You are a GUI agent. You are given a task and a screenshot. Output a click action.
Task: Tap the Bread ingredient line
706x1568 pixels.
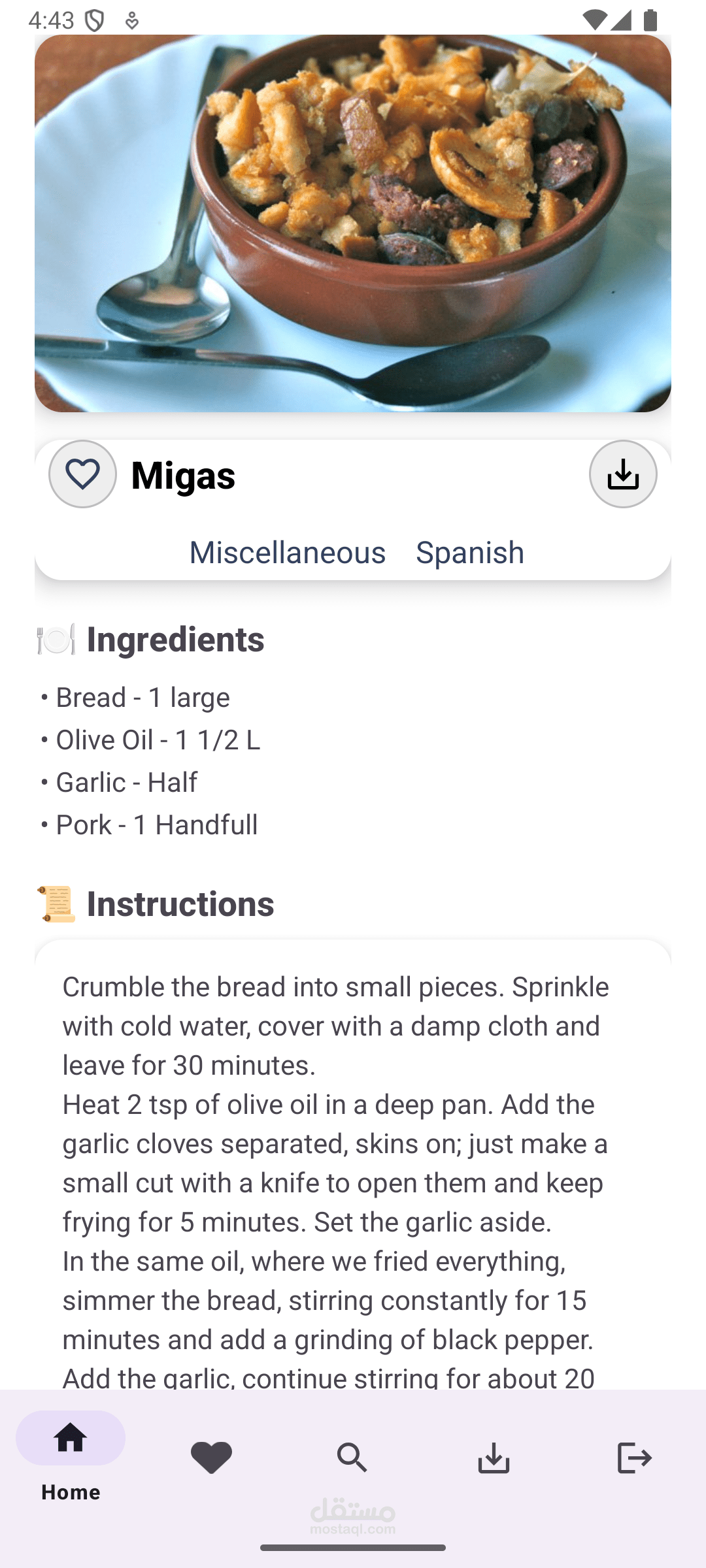[143, 697]
